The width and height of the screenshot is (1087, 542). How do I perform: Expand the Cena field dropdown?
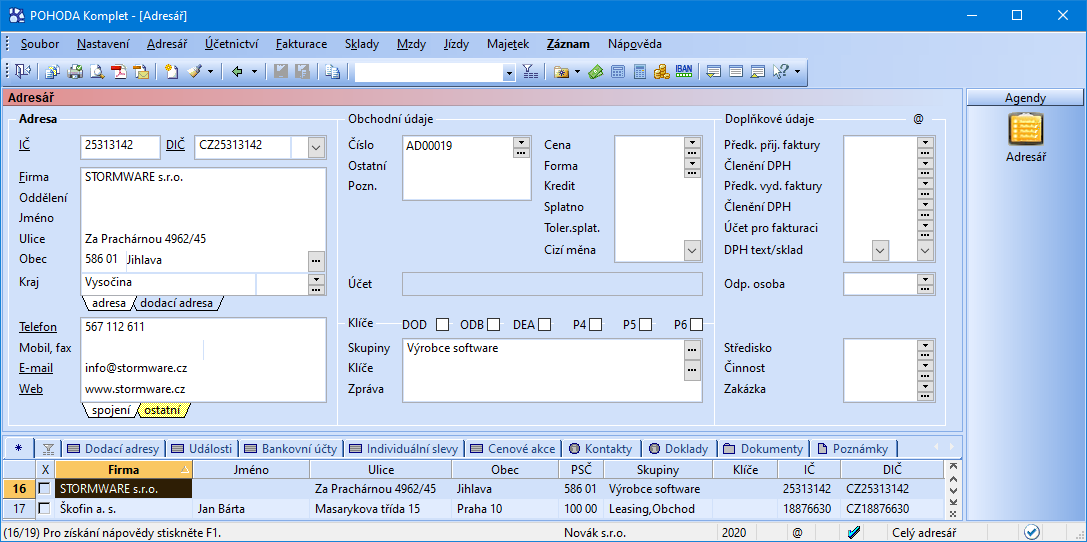coord(692,143)
